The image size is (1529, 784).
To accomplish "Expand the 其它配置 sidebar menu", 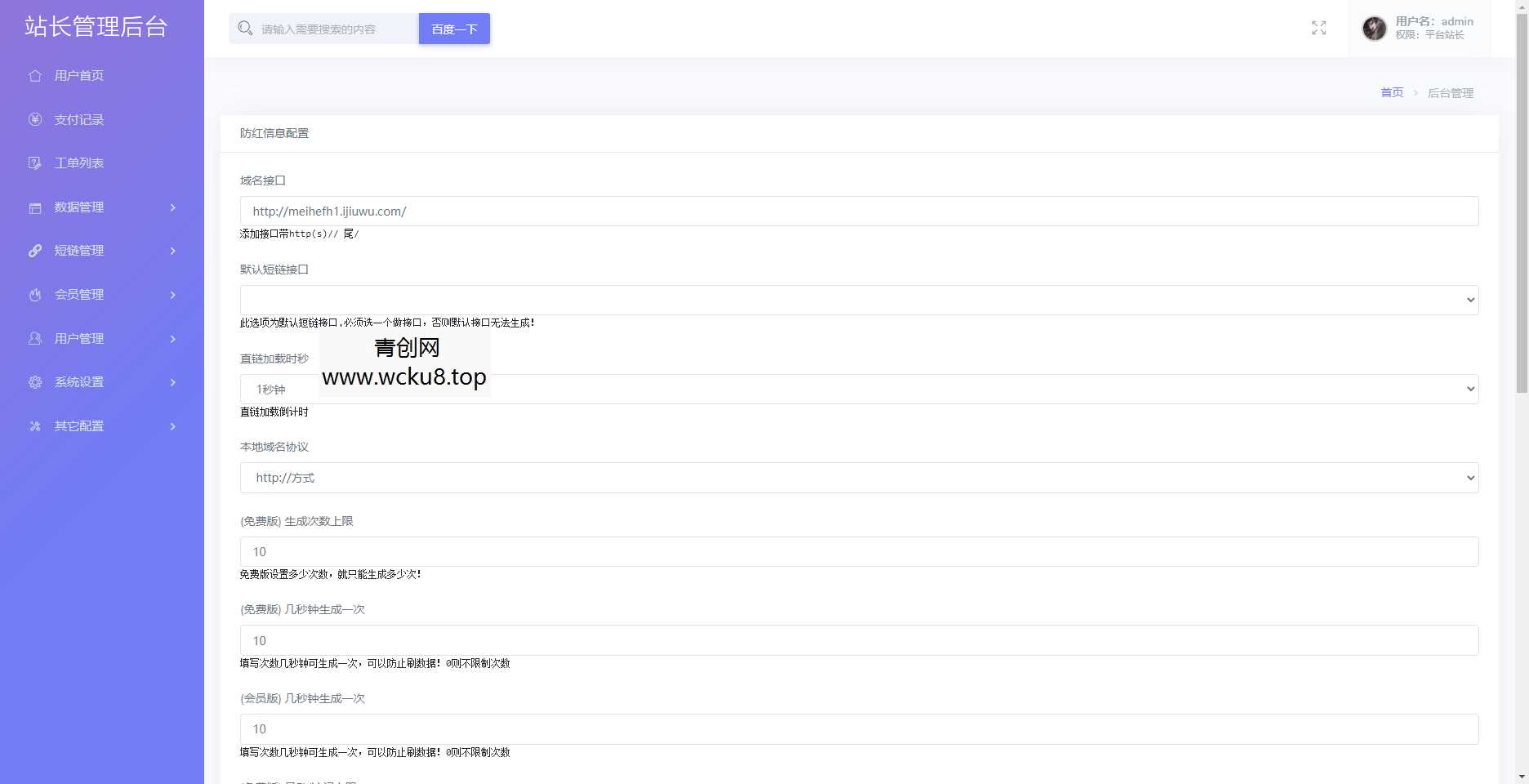I will coord(102,426).
